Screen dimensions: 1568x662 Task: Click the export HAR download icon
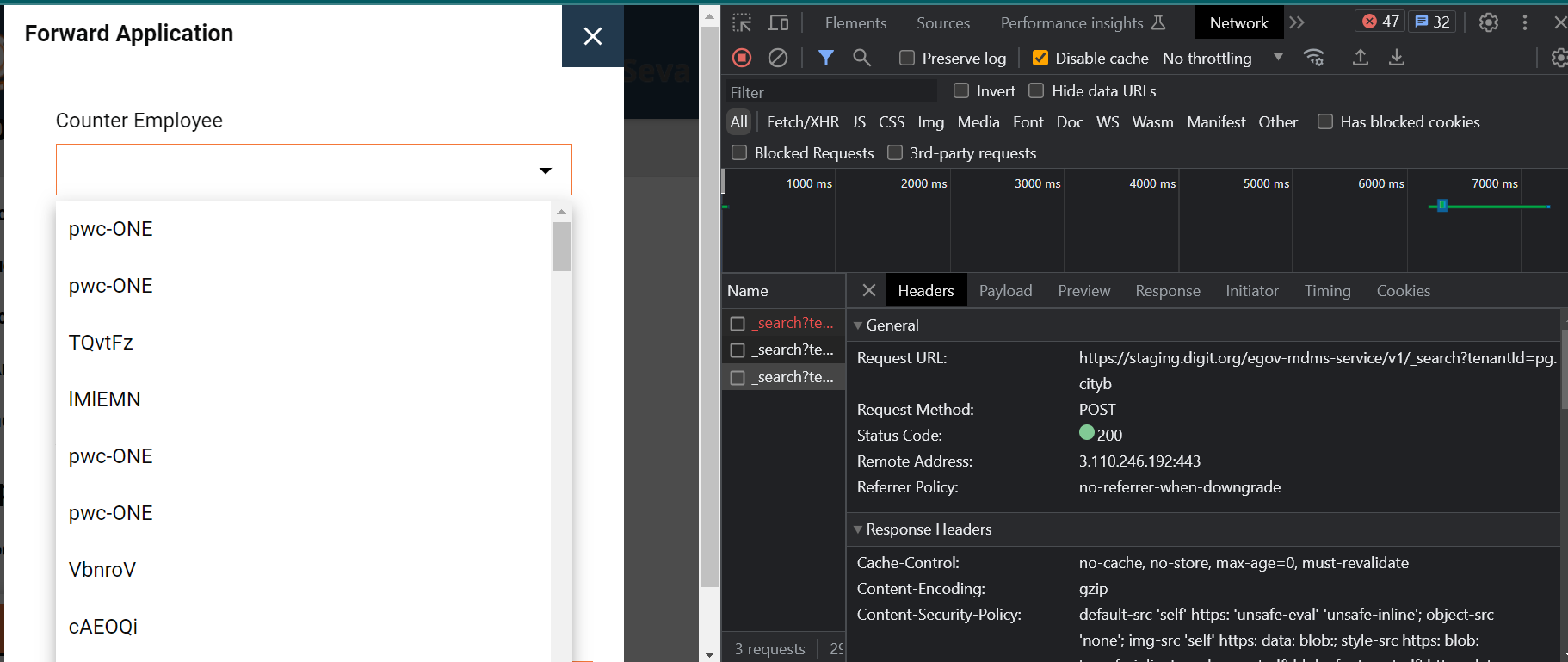point(1397,58)
